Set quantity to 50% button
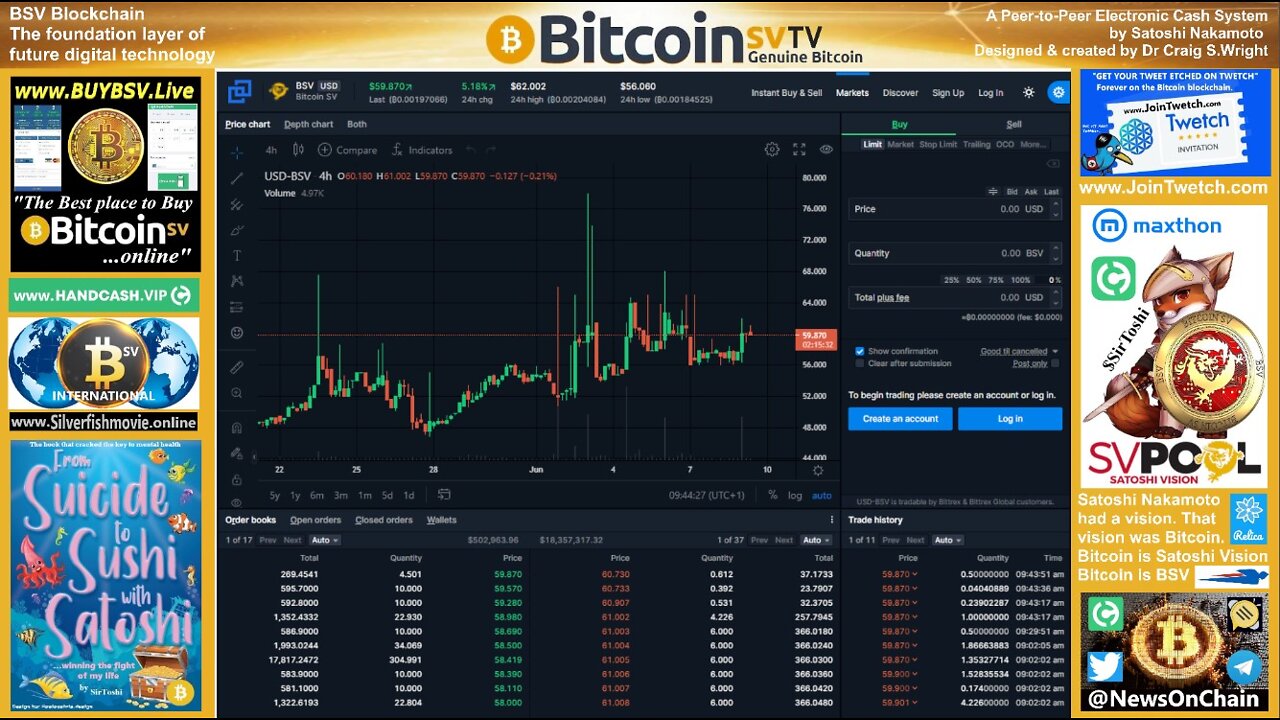 coord(973,280)
